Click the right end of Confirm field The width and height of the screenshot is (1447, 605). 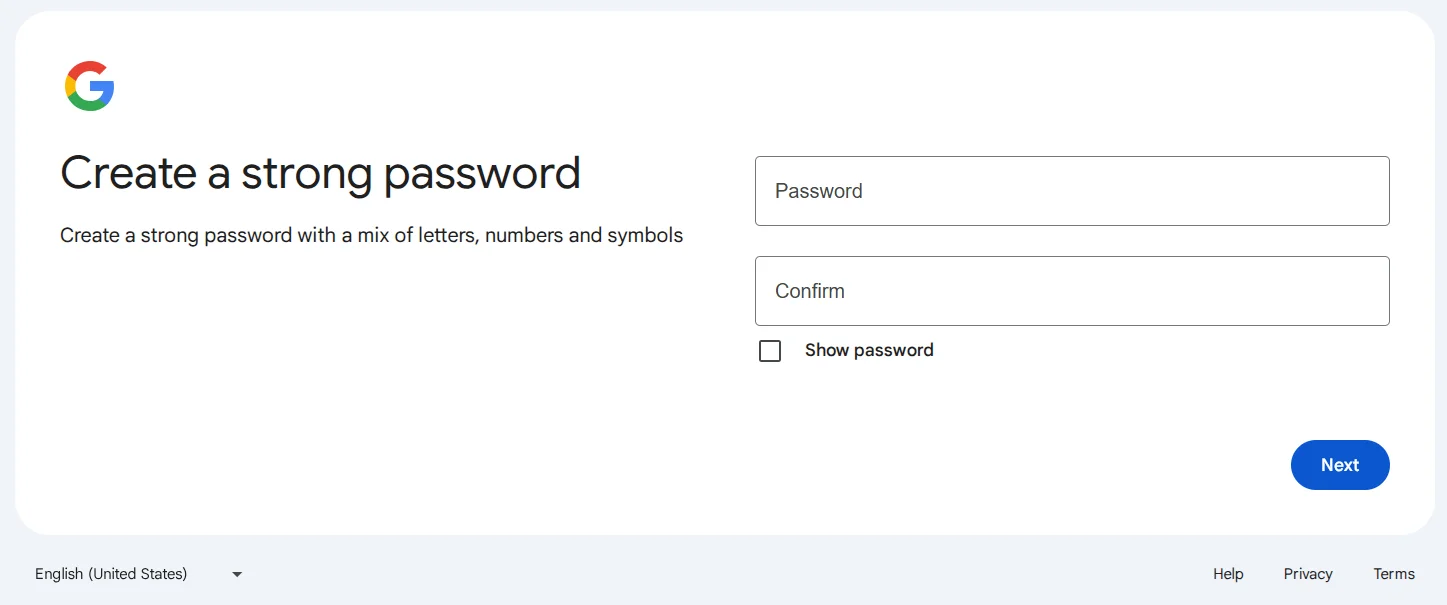click(x=1360, y=291)
